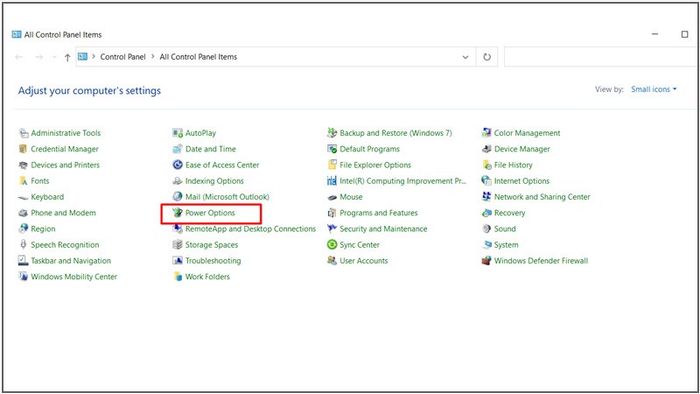Open the Troubleshooting icon

coord(178,261)
